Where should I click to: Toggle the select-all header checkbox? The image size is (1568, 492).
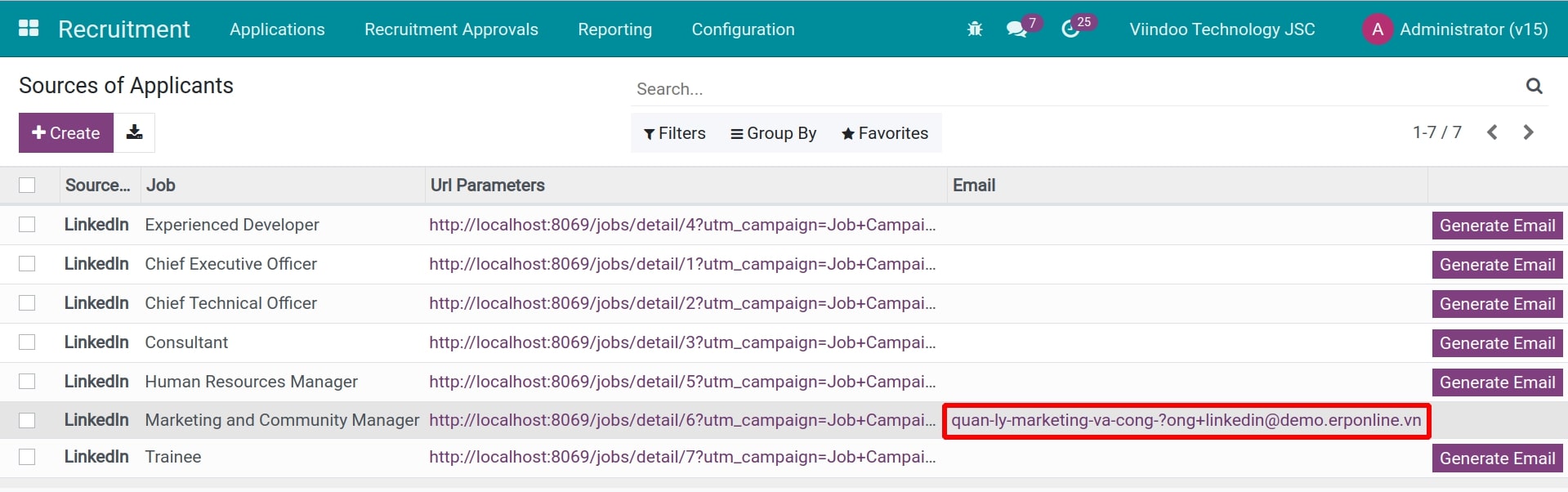27,186
